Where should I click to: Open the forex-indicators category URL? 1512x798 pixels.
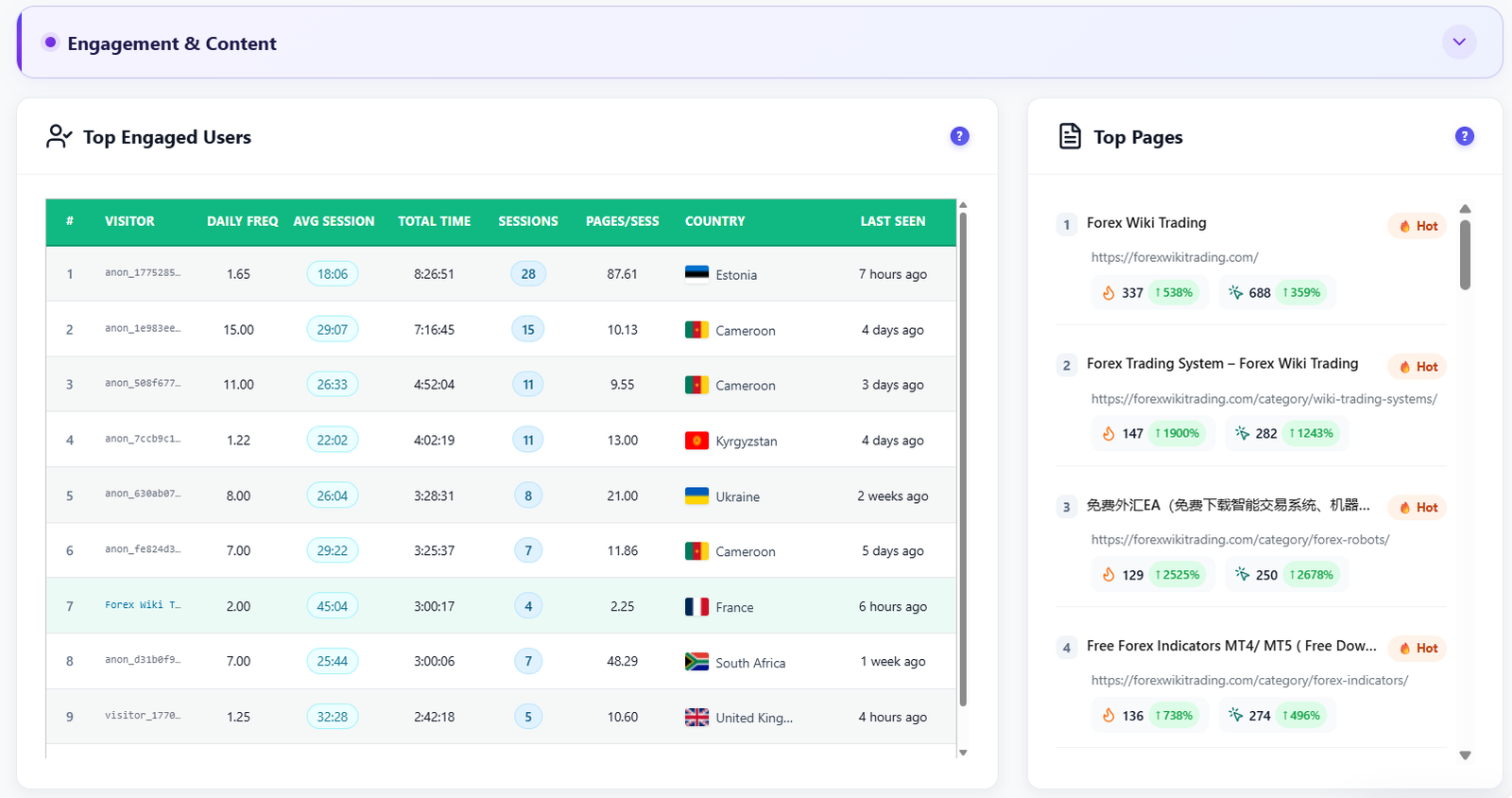point(1249,681)
